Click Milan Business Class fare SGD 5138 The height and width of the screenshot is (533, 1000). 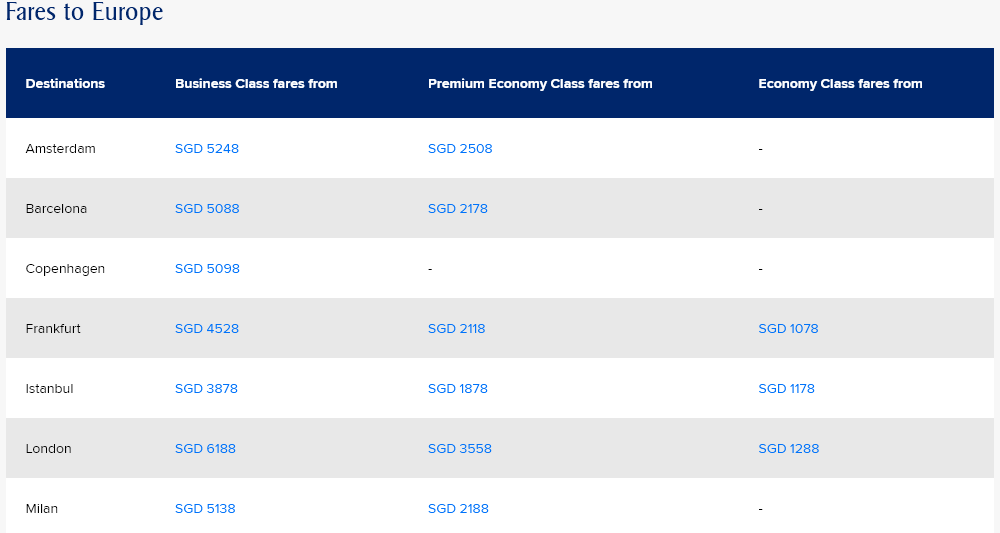coord(205,509)
